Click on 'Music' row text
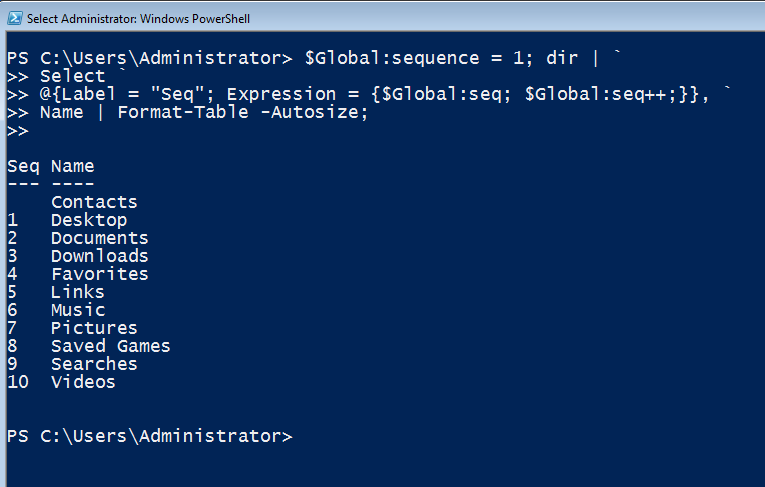The width and height of the screenshot is (765, 487). tap(78, 310)
